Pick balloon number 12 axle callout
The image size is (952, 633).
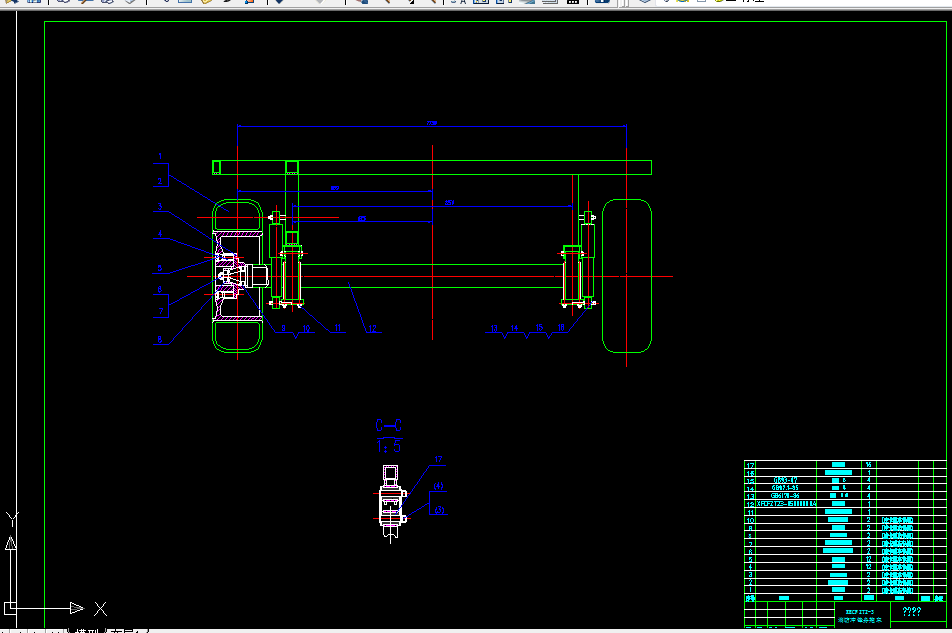(x=372, y=328)
